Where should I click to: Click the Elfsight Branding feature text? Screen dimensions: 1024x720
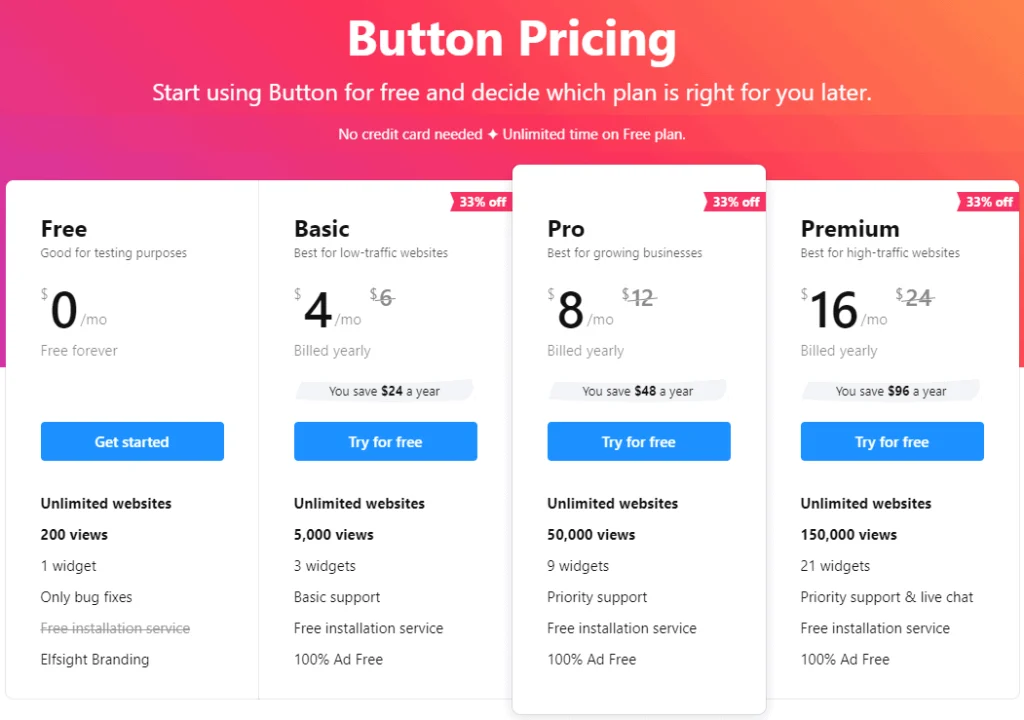pos(94,659)
